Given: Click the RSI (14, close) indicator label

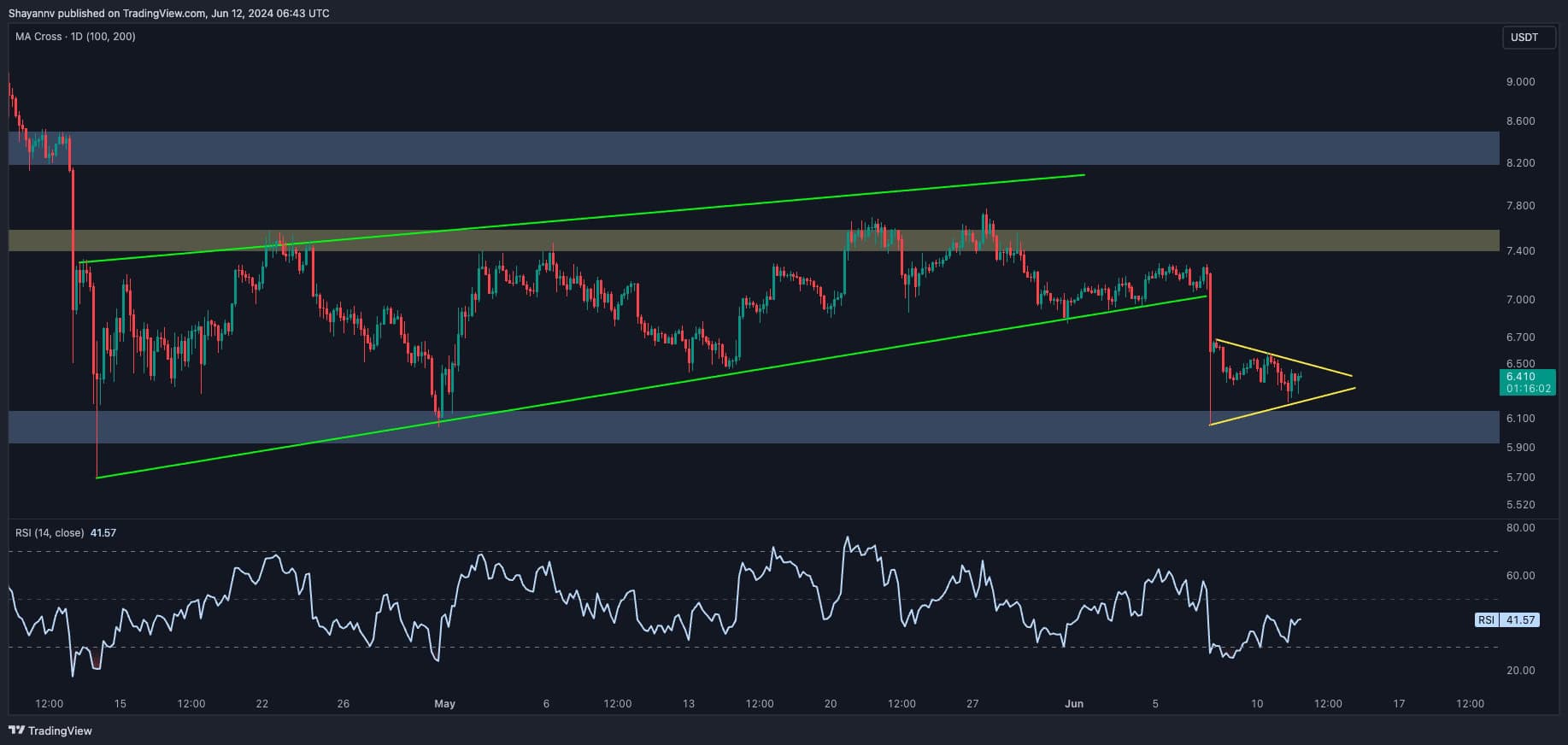Looking at the screenshot, I should 50,532.
